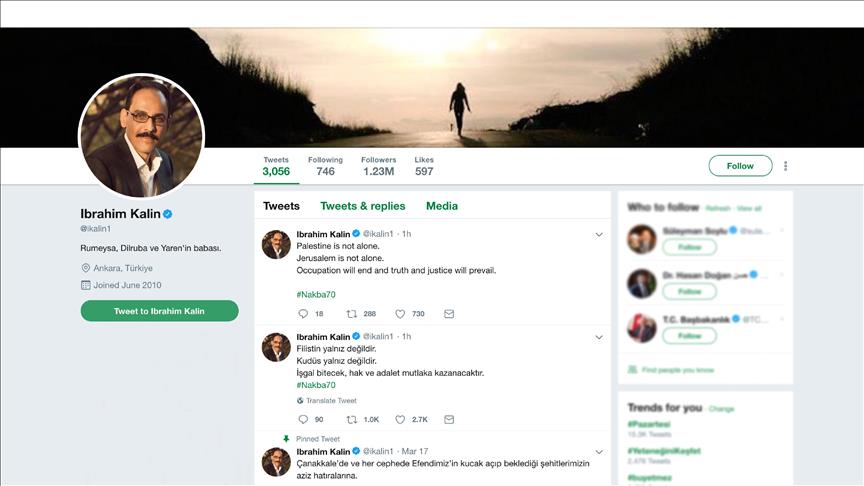Like the Palestine is not alone tweet

coord(400,314)
